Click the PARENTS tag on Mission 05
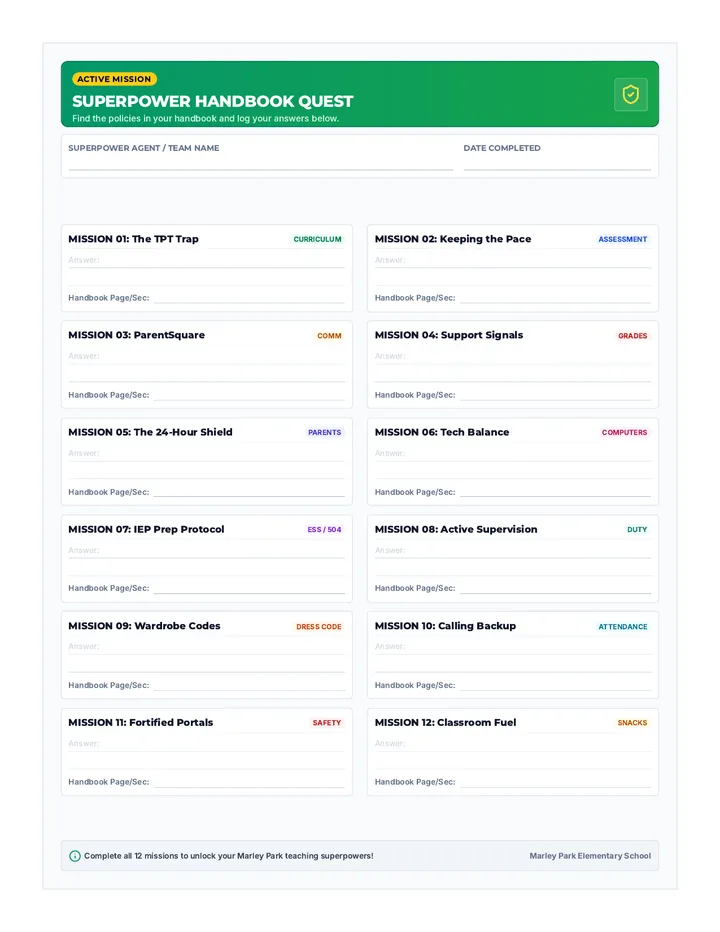The image size is (720, 932). coord(325,432)
